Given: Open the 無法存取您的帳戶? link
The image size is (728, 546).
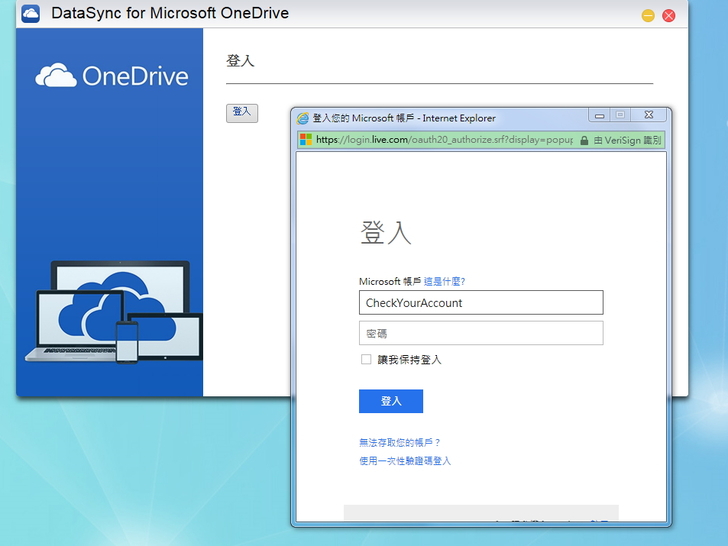Looking at the screenshot, I should (400, 442).
